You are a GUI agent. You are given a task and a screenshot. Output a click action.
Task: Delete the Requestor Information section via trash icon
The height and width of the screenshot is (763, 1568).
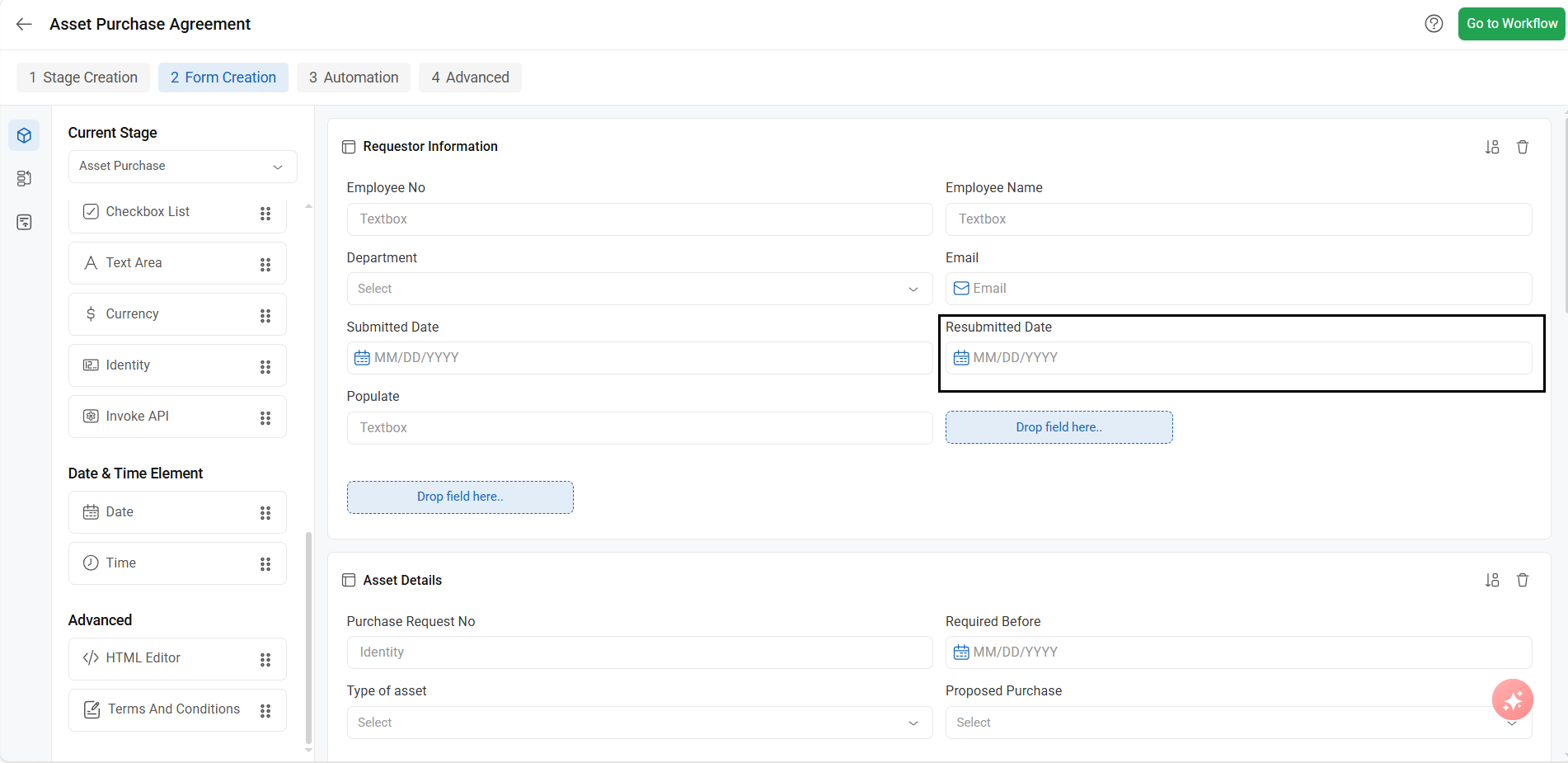point(1522,147)
